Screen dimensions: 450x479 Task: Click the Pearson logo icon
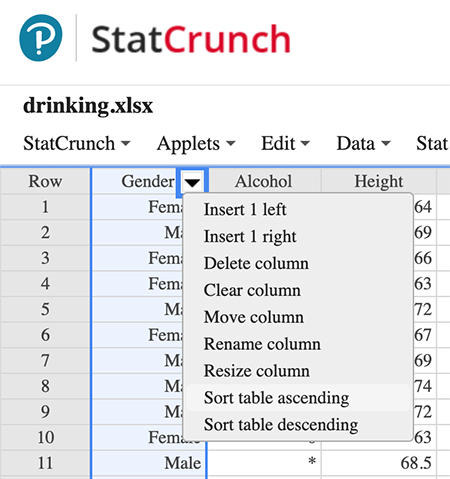[x=41, y=38]
